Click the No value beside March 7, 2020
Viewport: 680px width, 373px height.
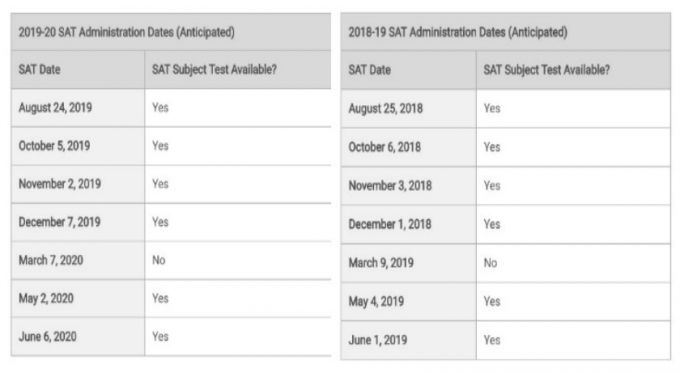[159, 260]
